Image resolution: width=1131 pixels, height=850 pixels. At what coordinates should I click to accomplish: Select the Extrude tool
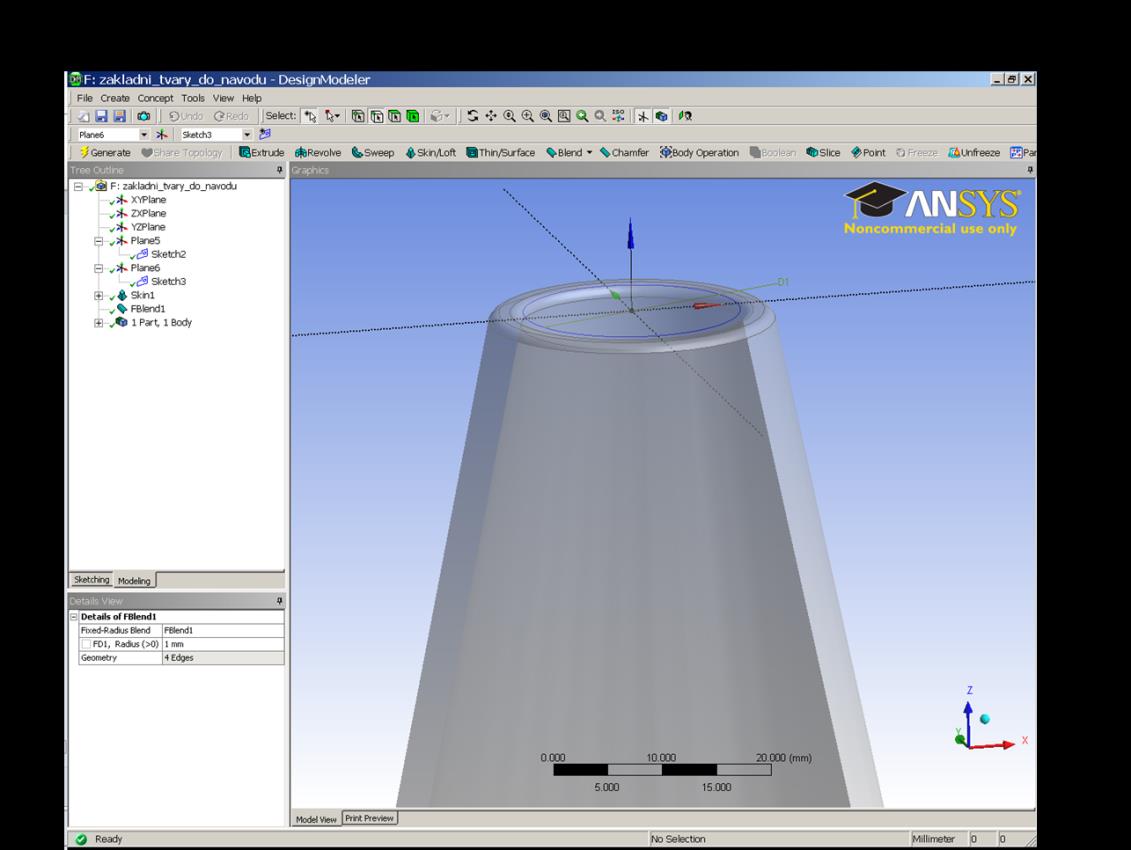(262, 152)
